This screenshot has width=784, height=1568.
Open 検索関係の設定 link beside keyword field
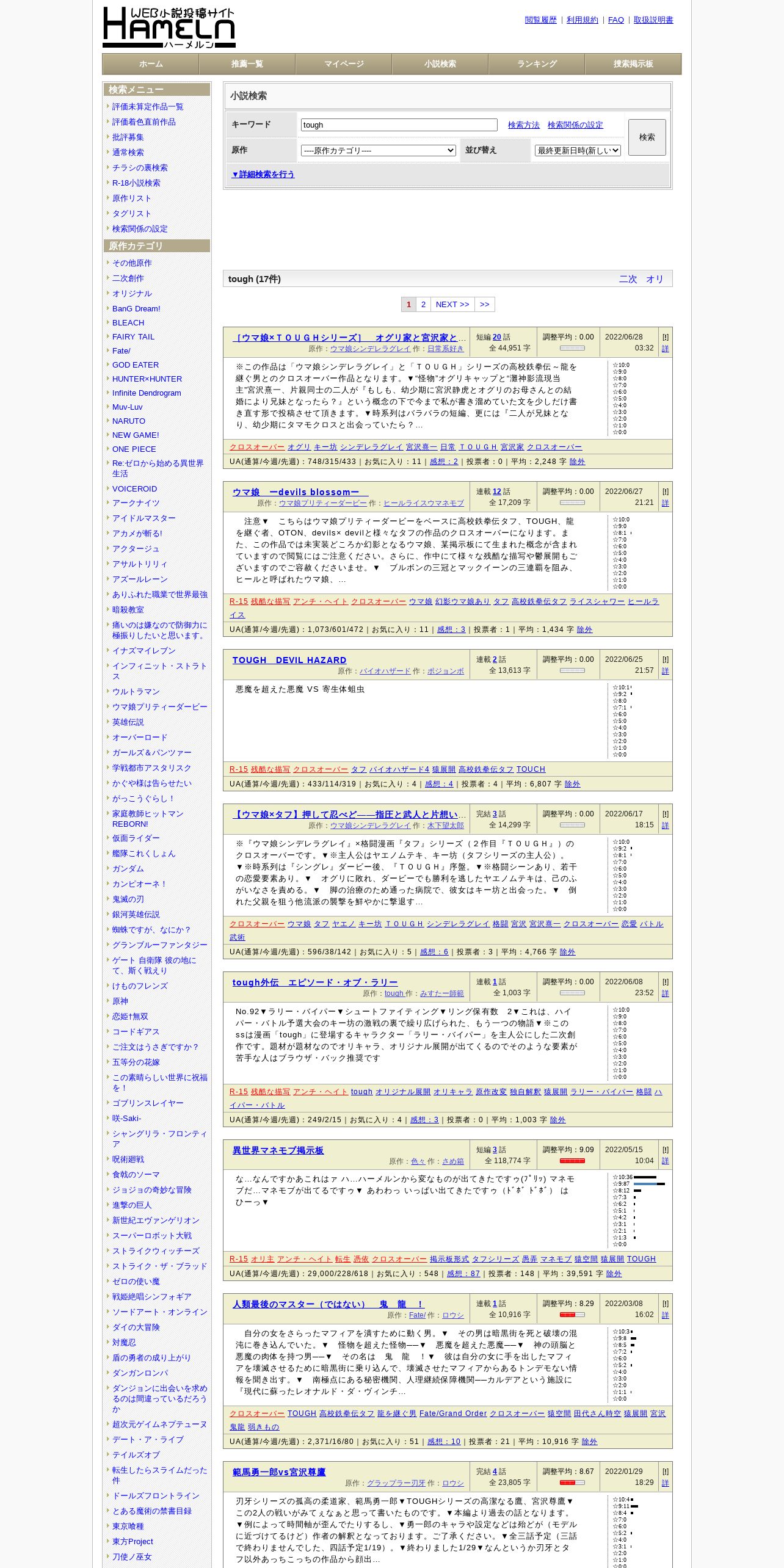tap(575, 125)
